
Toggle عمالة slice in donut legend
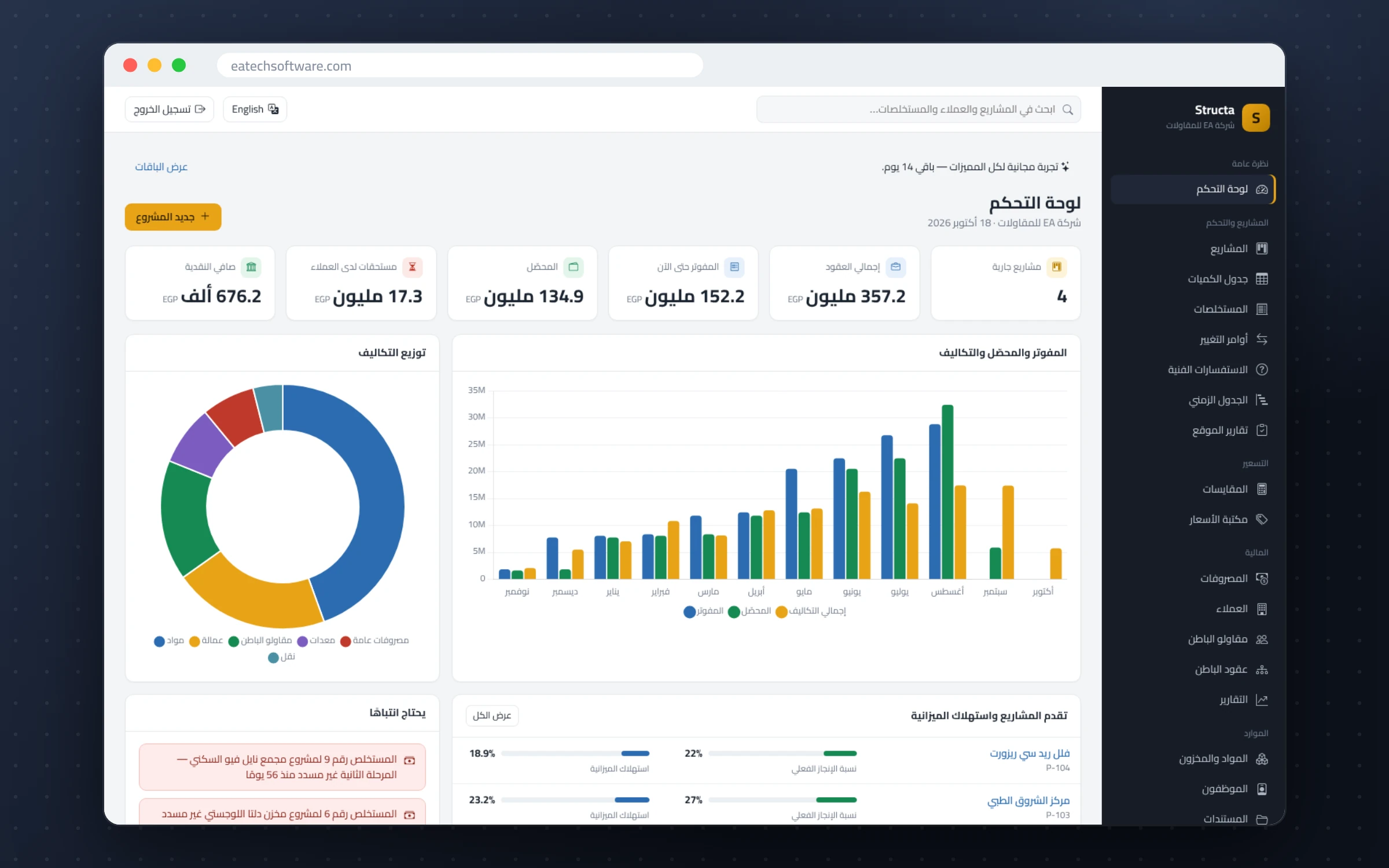pyautogui.click(x=206, y=641)
